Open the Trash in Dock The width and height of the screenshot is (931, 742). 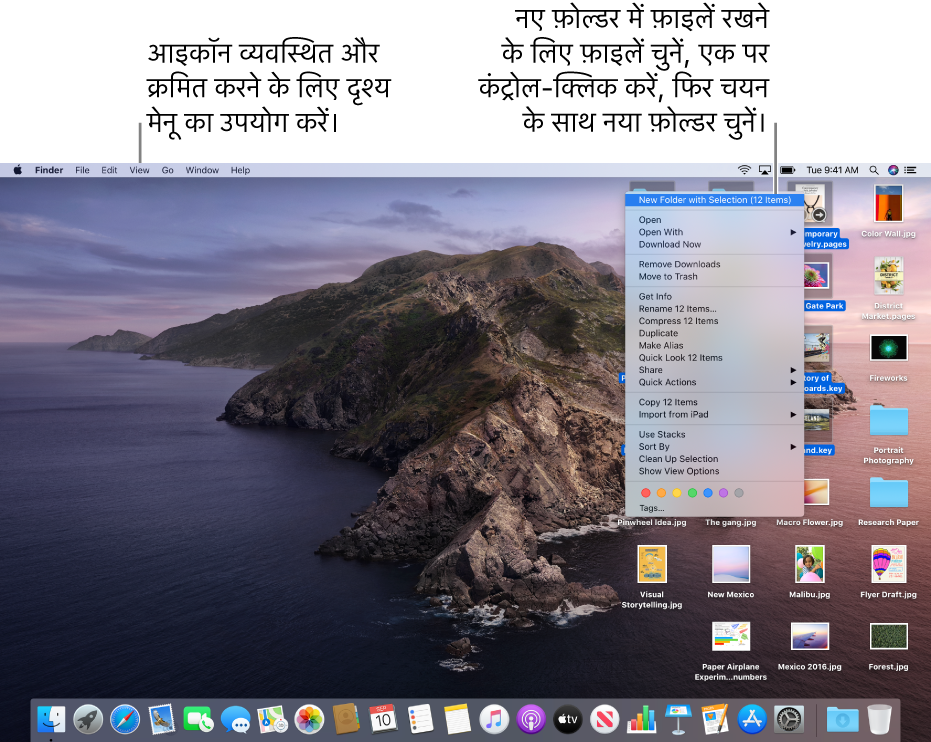pos(879,719)
